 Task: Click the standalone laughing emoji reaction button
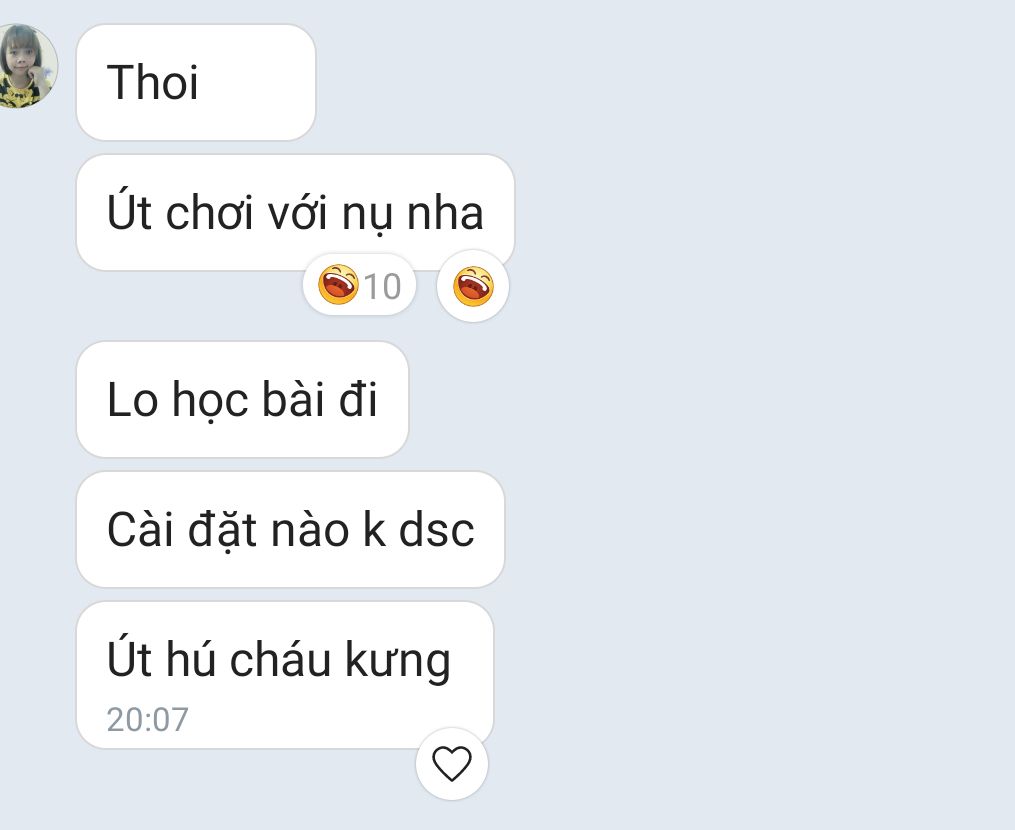[473, 286]
